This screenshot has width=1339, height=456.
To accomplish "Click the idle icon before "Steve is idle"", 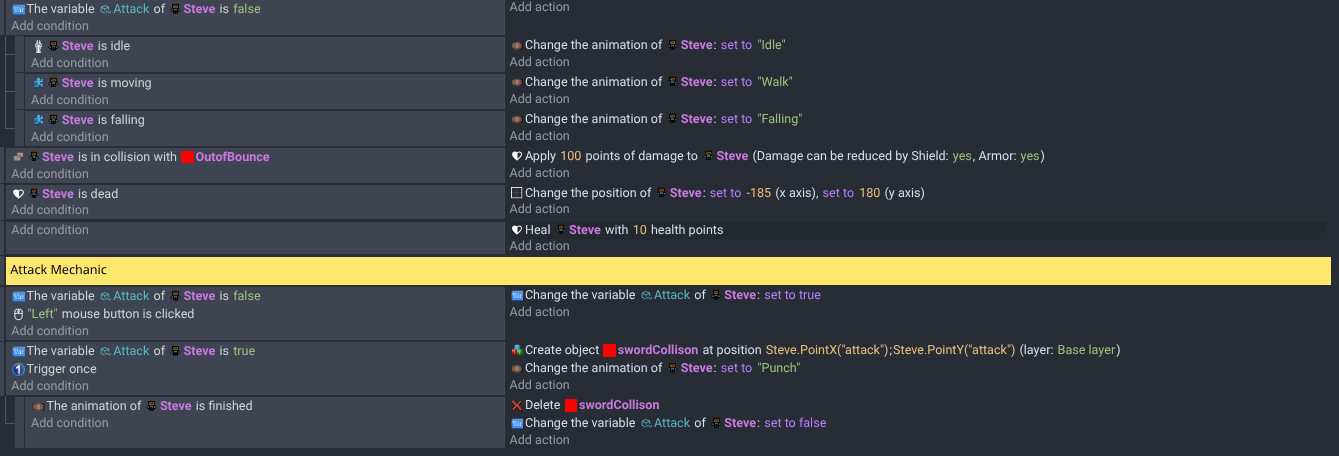I will [x=38, y=46].
